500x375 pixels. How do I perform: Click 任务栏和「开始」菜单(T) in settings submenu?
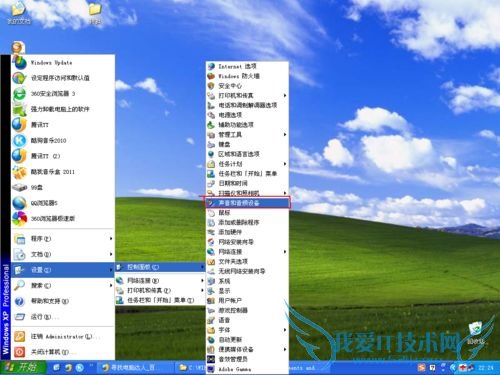click(x=160, y=300)
